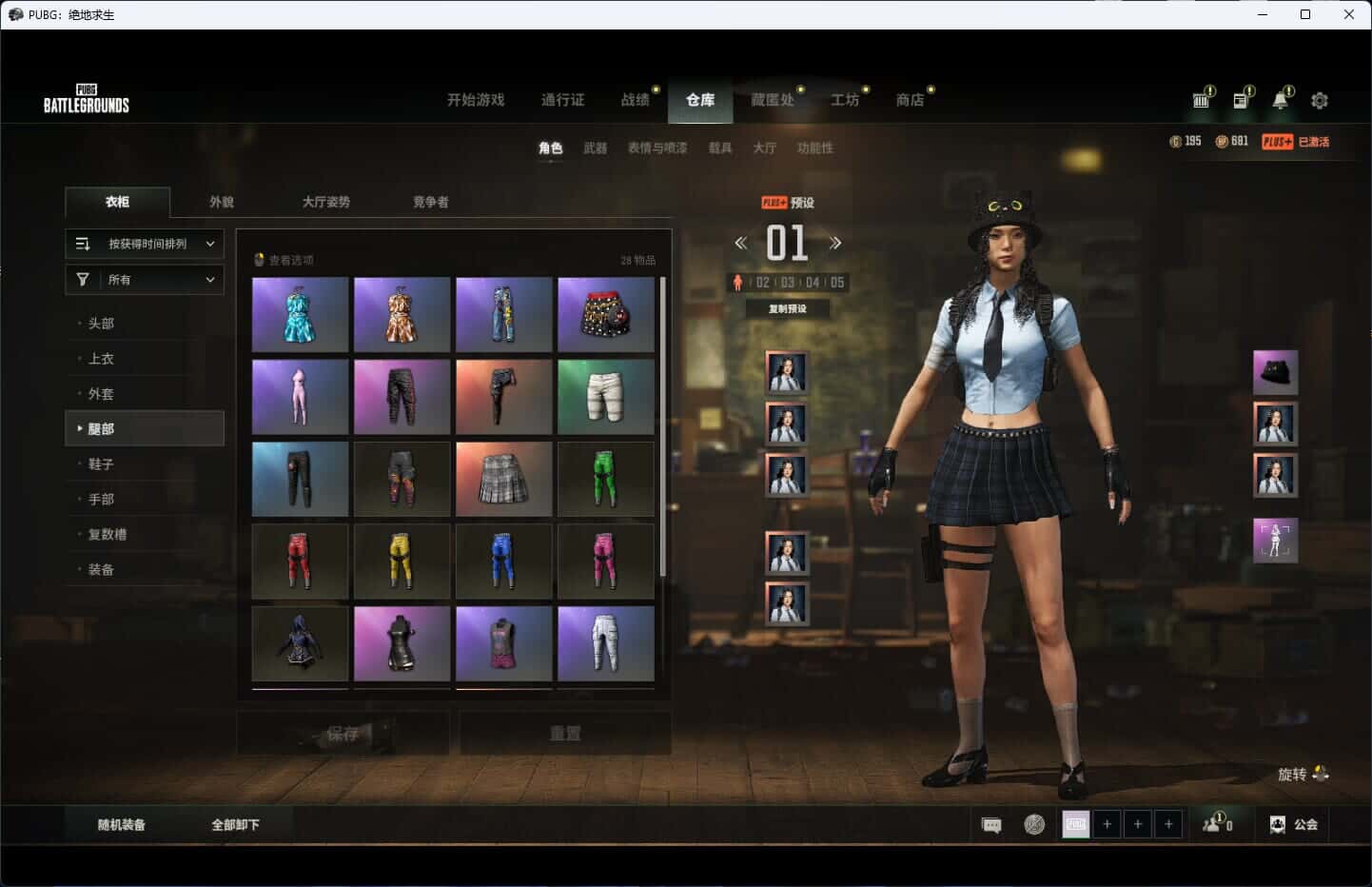The height and width of the screenshot is (887, 1372).
Task: Switch to preset slot 02
Action: (762, 283)
